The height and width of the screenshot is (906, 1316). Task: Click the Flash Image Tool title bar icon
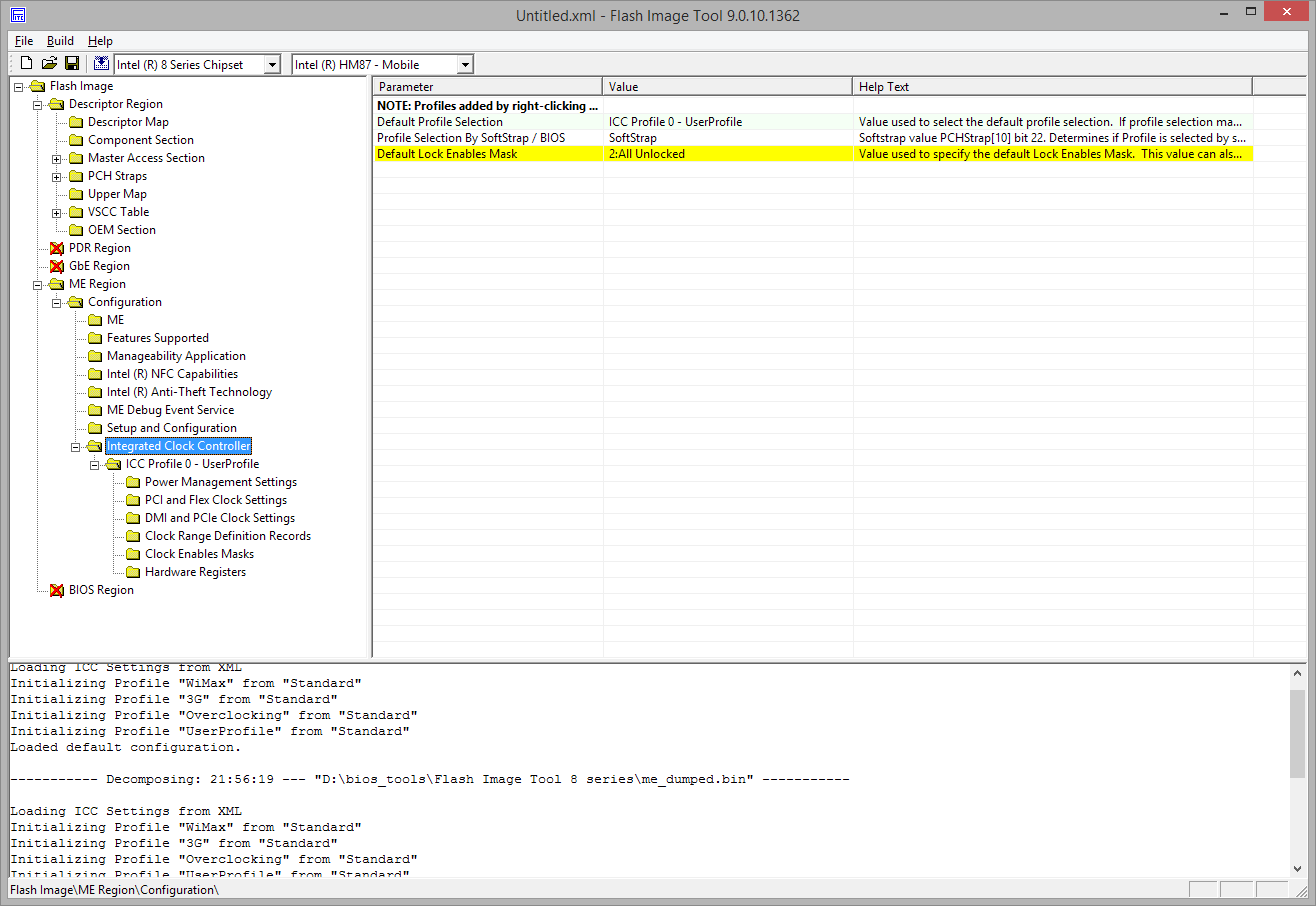pyautogui.click(x=18, y=15)
